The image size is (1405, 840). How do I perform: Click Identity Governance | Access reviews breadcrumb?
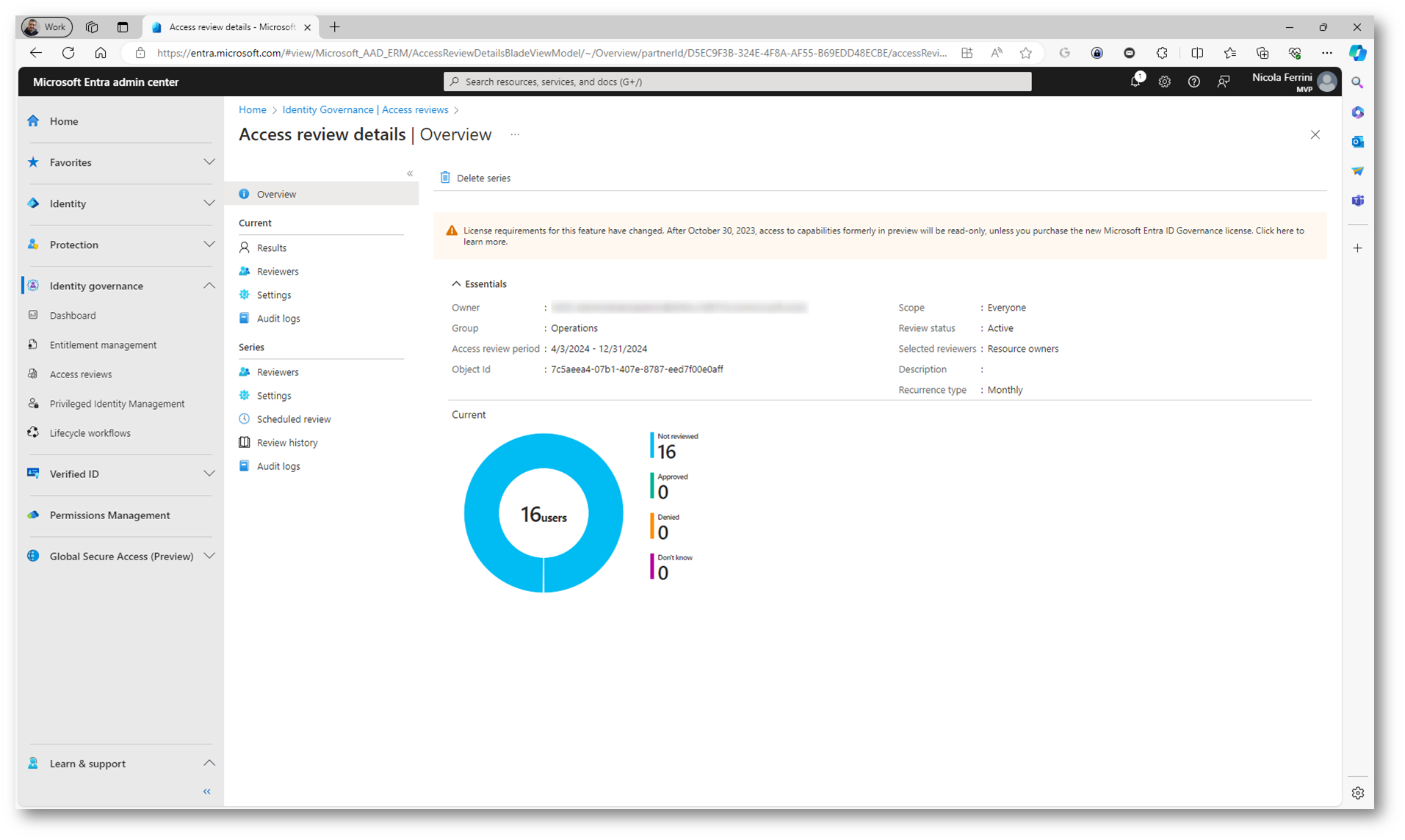point(365,109)
